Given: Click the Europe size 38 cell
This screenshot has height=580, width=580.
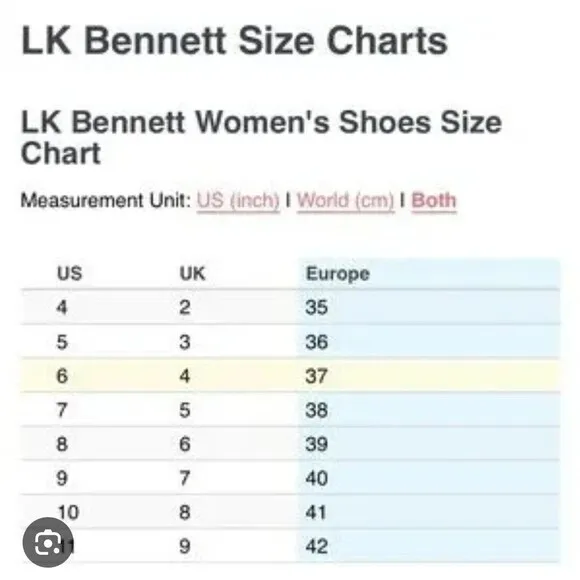Looking at the screenshot, I should click(x=317, y=410).
